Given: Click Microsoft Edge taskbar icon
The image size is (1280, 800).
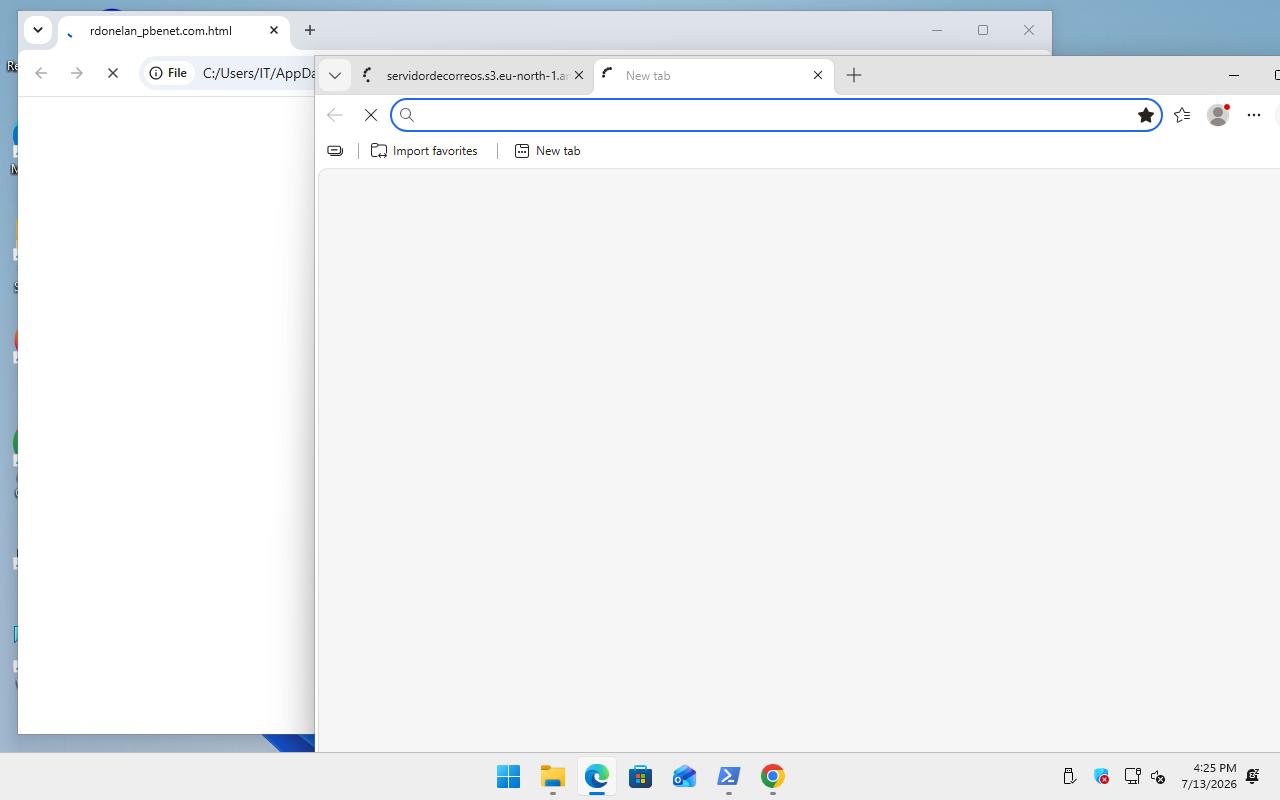Looking at the screenshot, I should click(x=596, y=776).
